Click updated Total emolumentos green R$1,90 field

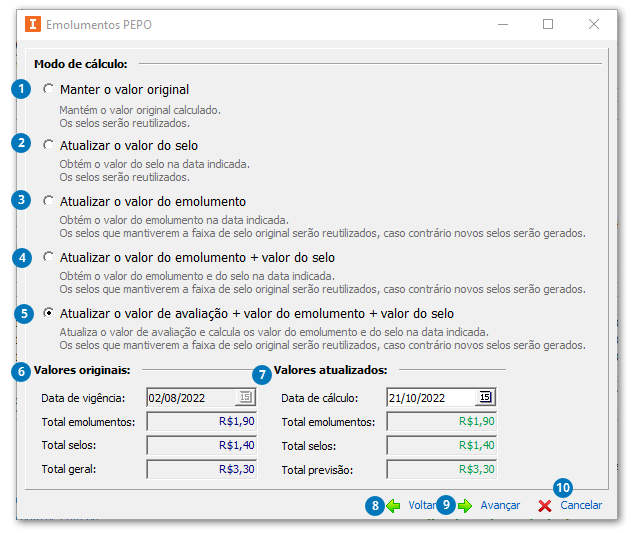pyautogui.click(x=442, y=421)
